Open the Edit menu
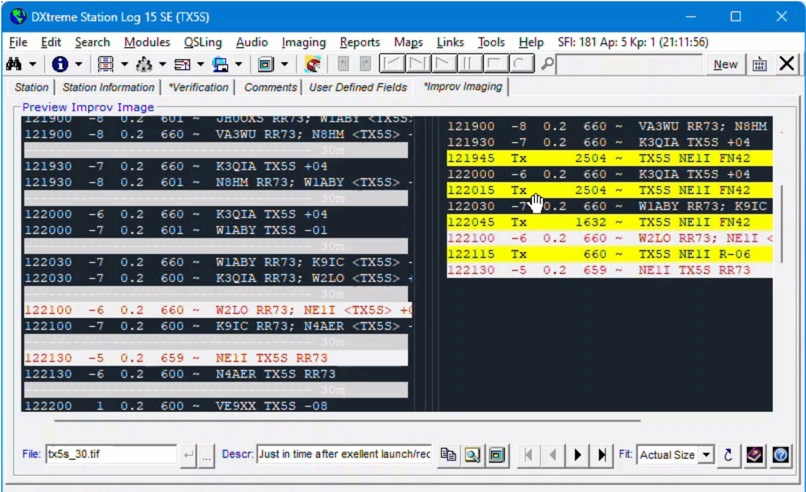 51,42
